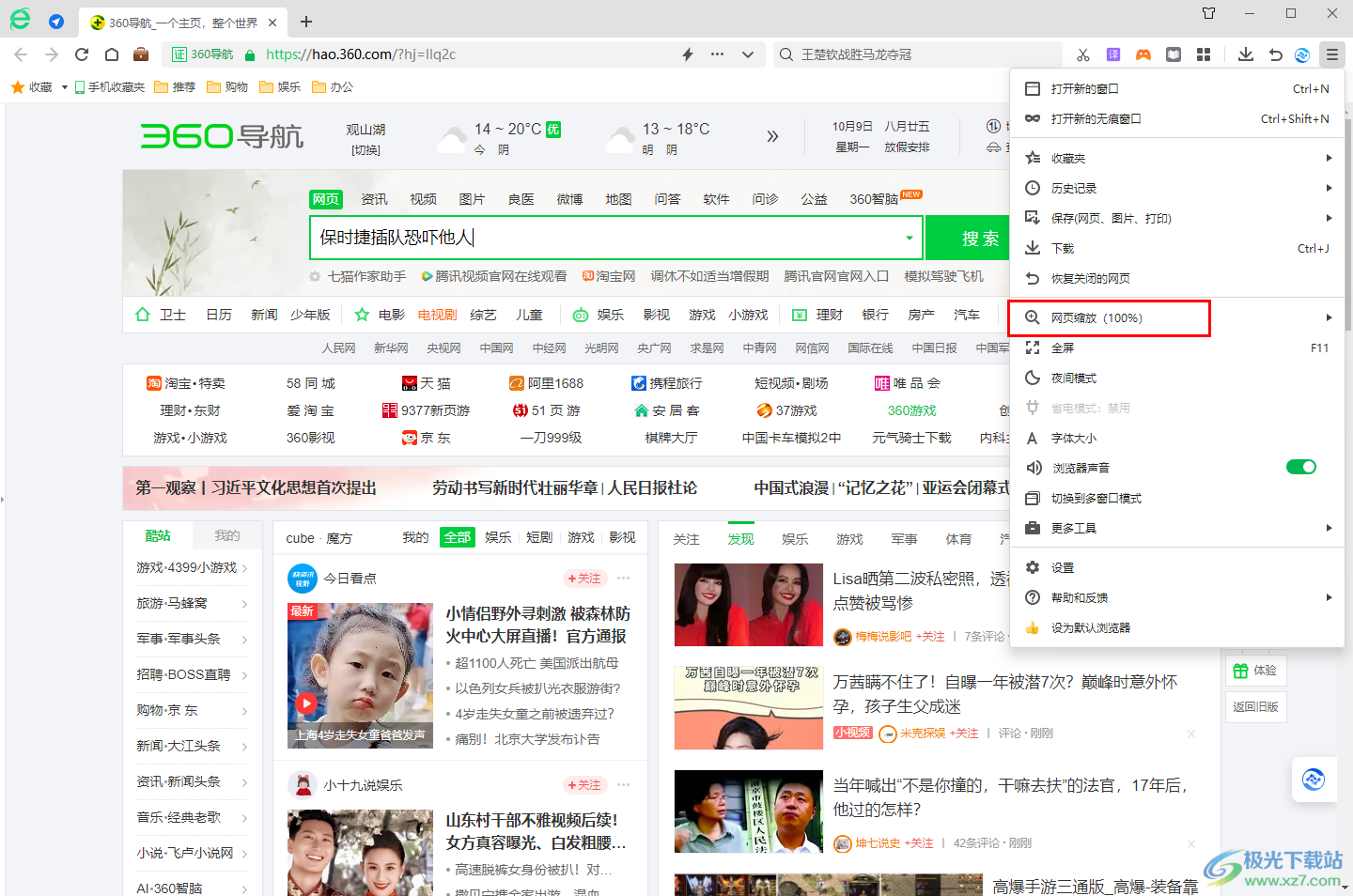
Task: Switch to the 资讯 search tab
Action: click(x=374, y=199)
